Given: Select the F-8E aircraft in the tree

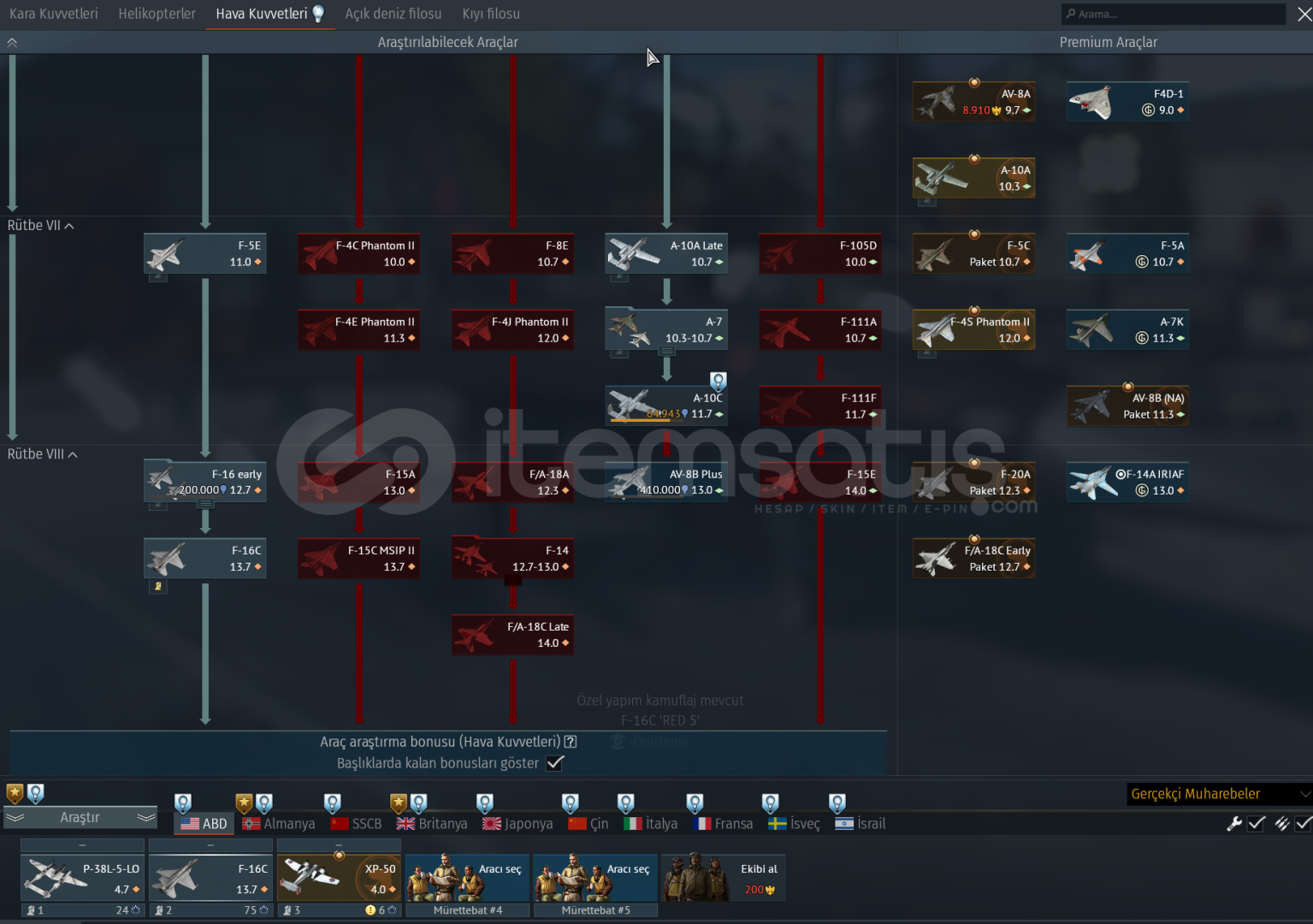Looking at the screenshot, I should (513, 254).
